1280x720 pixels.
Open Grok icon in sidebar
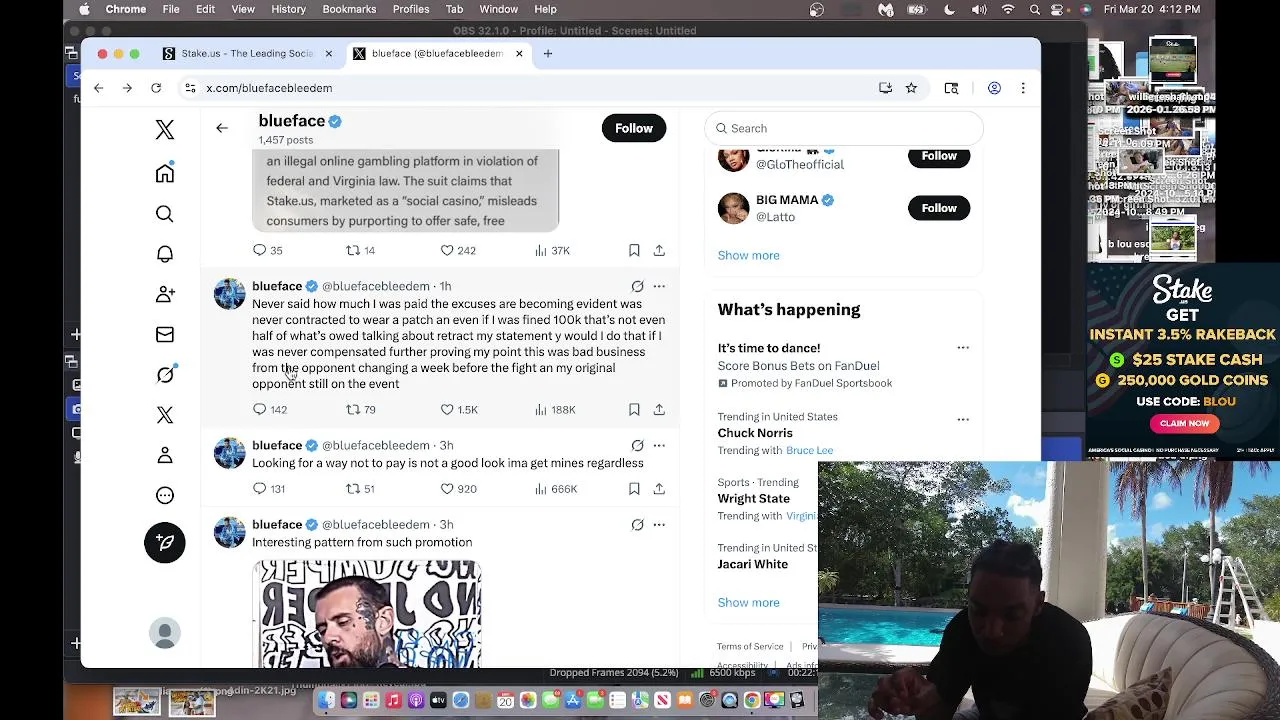coord(165,374)
